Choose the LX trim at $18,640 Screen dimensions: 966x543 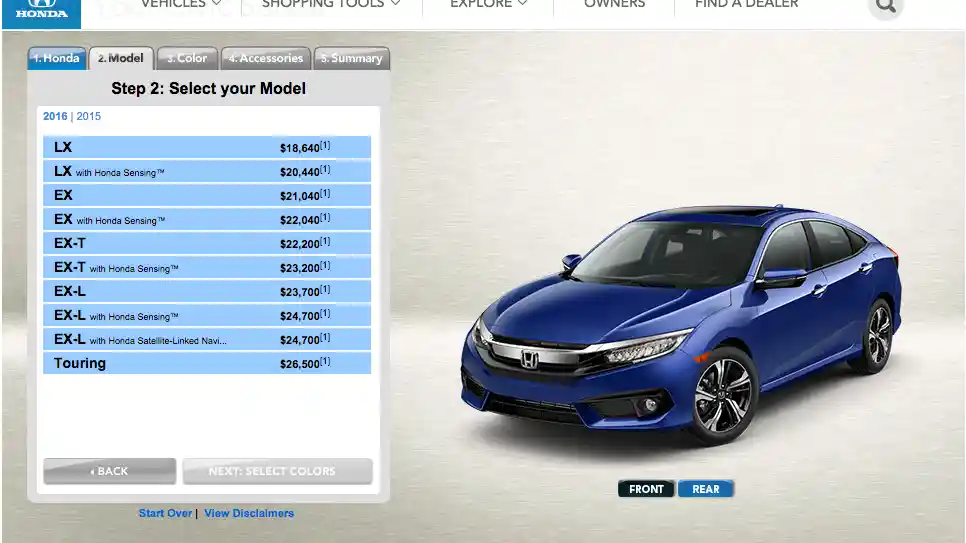pyautogui.click(x=207, y=147)
